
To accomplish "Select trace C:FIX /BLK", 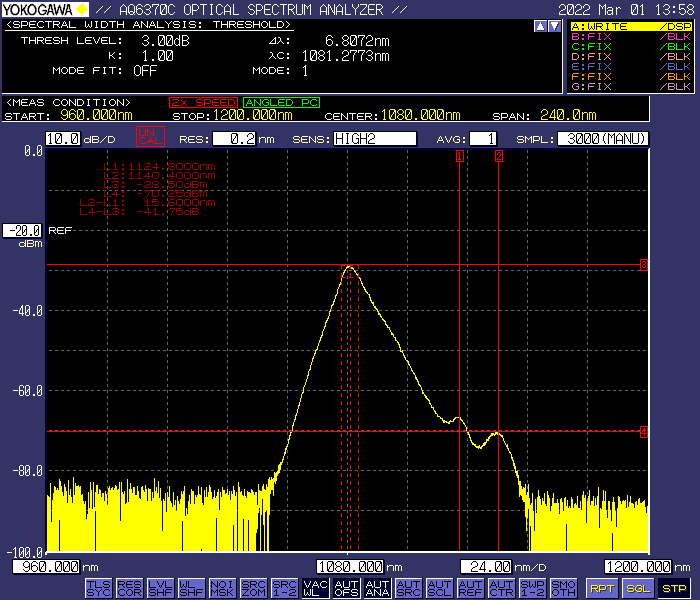I will (x=631, y=46).
